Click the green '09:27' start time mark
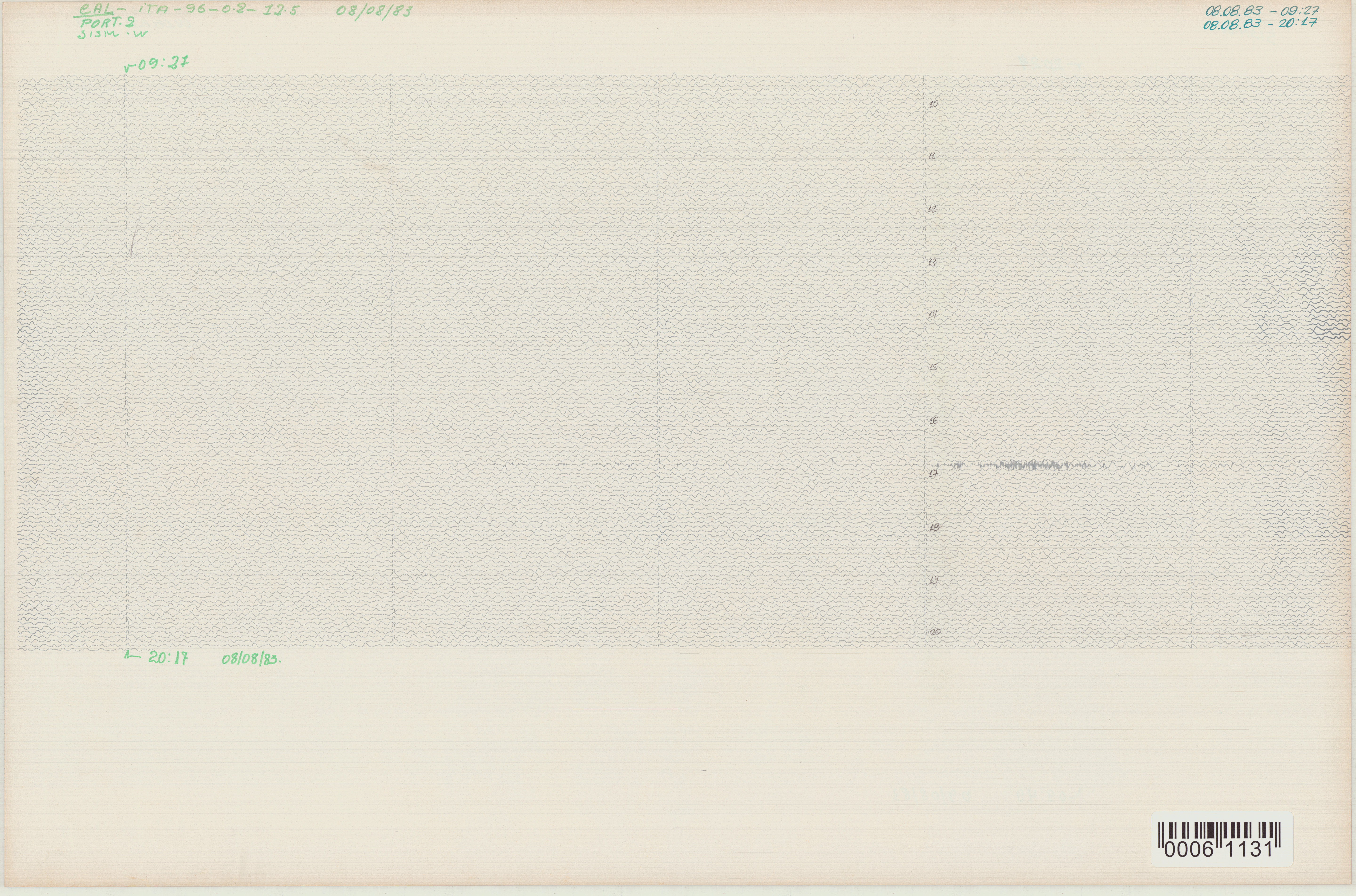The image size is (1356, 896). (x=157, y=64)
